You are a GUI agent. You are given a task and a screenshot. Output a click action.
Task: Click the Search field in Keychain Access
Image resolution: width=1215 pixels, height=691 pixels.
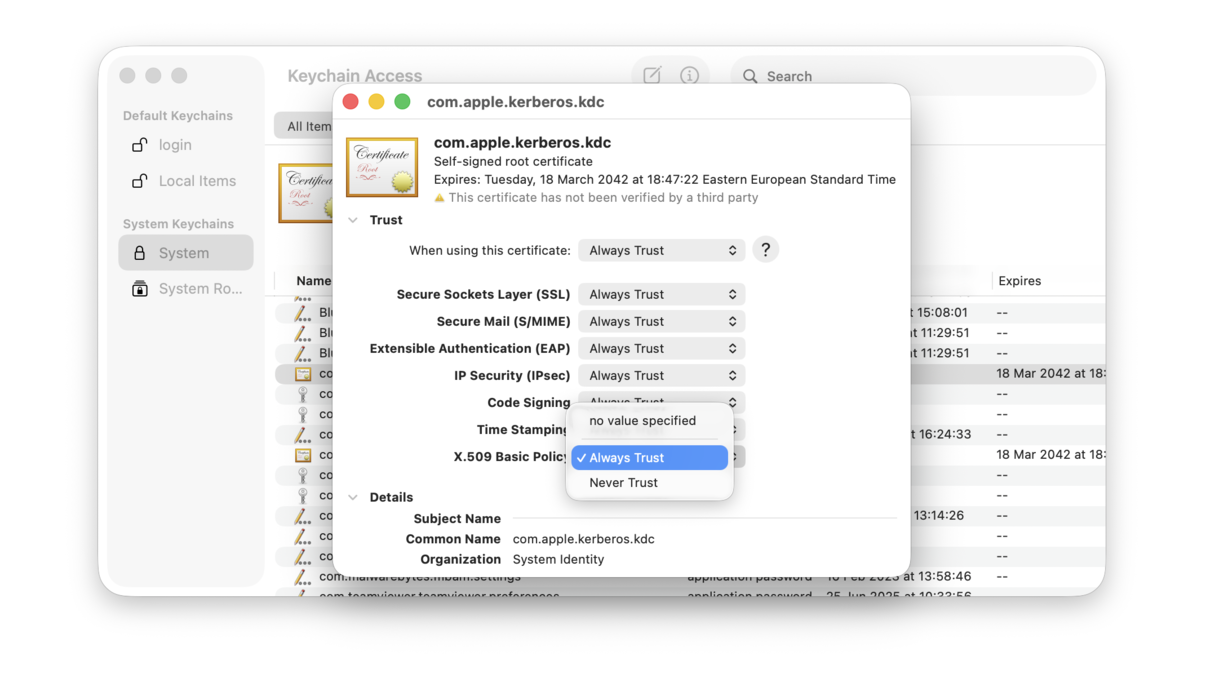coord(913,76)
